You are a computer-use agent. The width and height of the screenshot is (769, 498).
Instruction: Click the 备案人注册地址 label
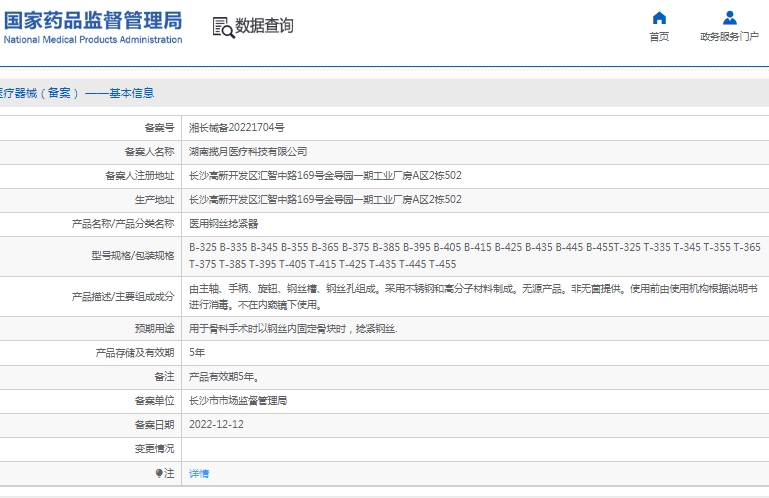140,176
